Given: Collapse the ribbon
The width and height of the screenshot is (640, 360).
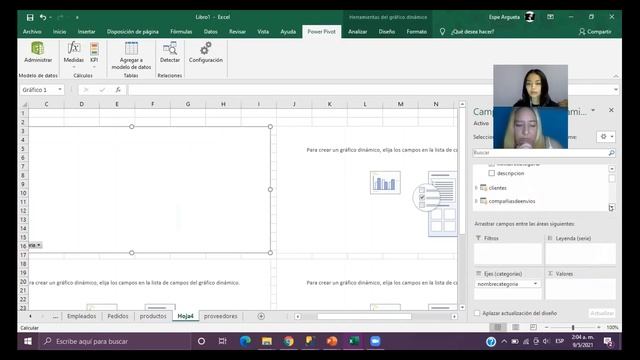Looking at the screenshot, I should (616, 76).
